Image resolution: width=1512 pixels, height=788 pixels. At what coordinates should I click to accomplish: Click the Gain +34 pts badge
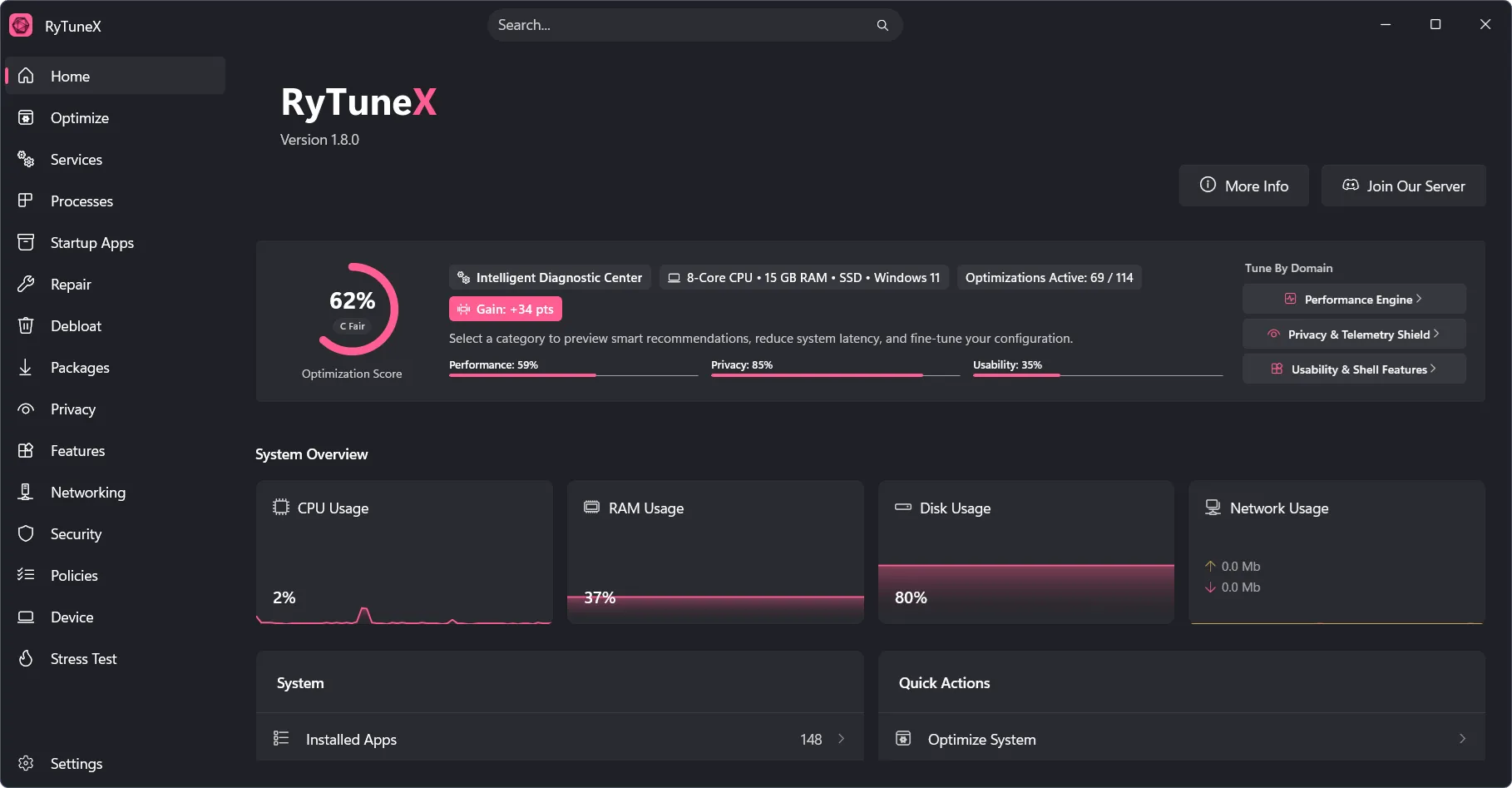point(506,309)
